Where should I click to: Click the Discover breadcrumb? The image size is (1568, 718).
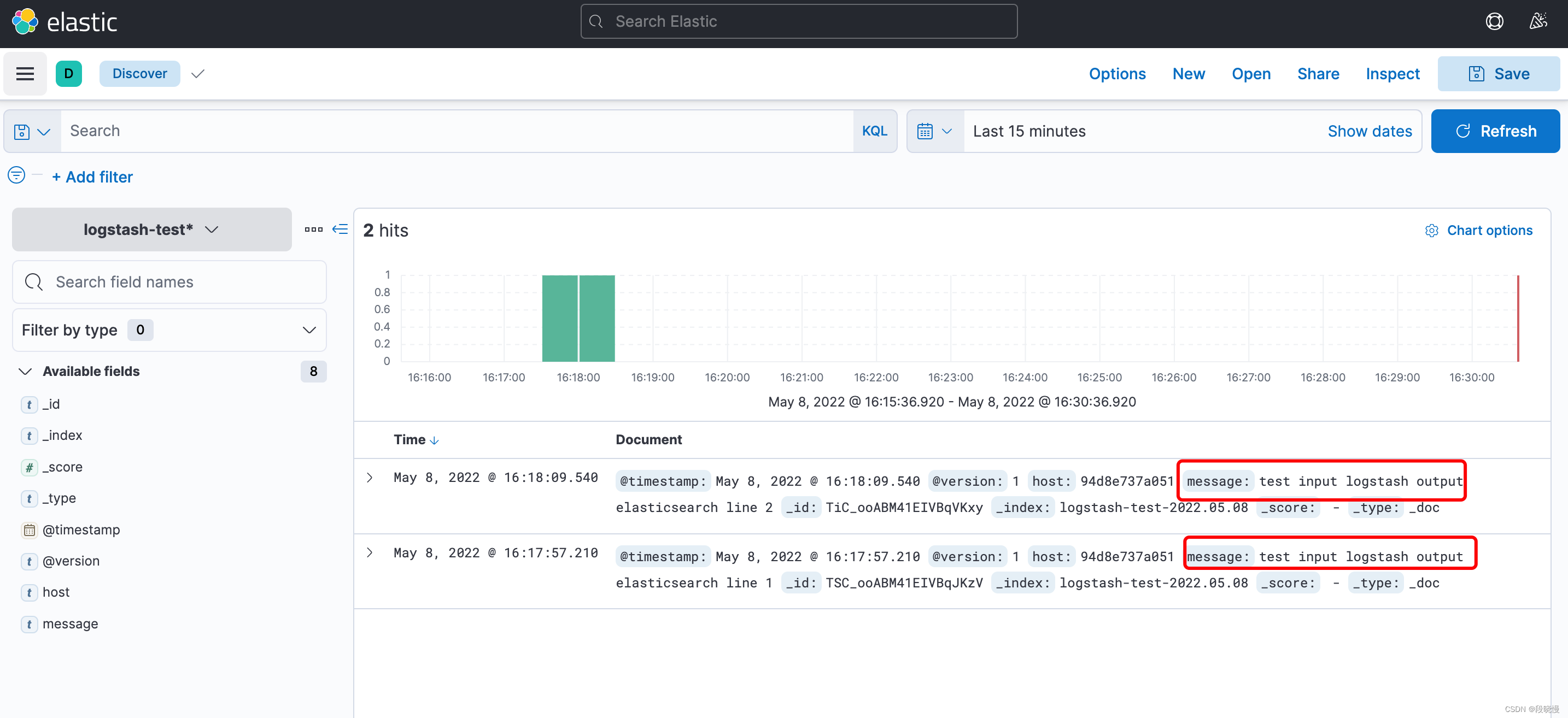[x=139, y=74]
